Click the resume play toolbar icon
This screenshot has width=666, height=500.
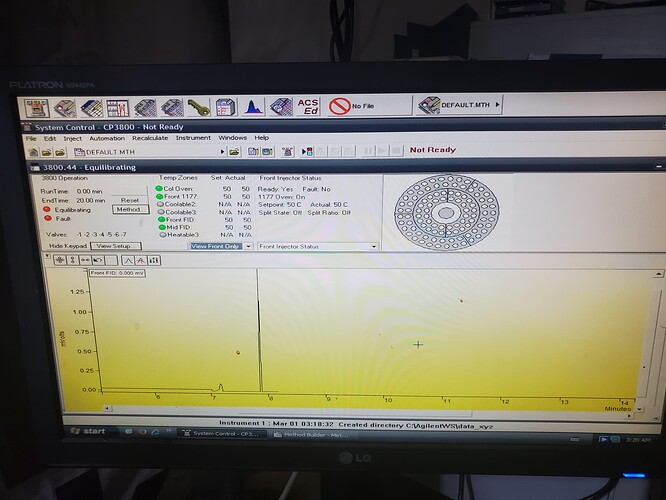pyautogui.click(x=382, y=151)
